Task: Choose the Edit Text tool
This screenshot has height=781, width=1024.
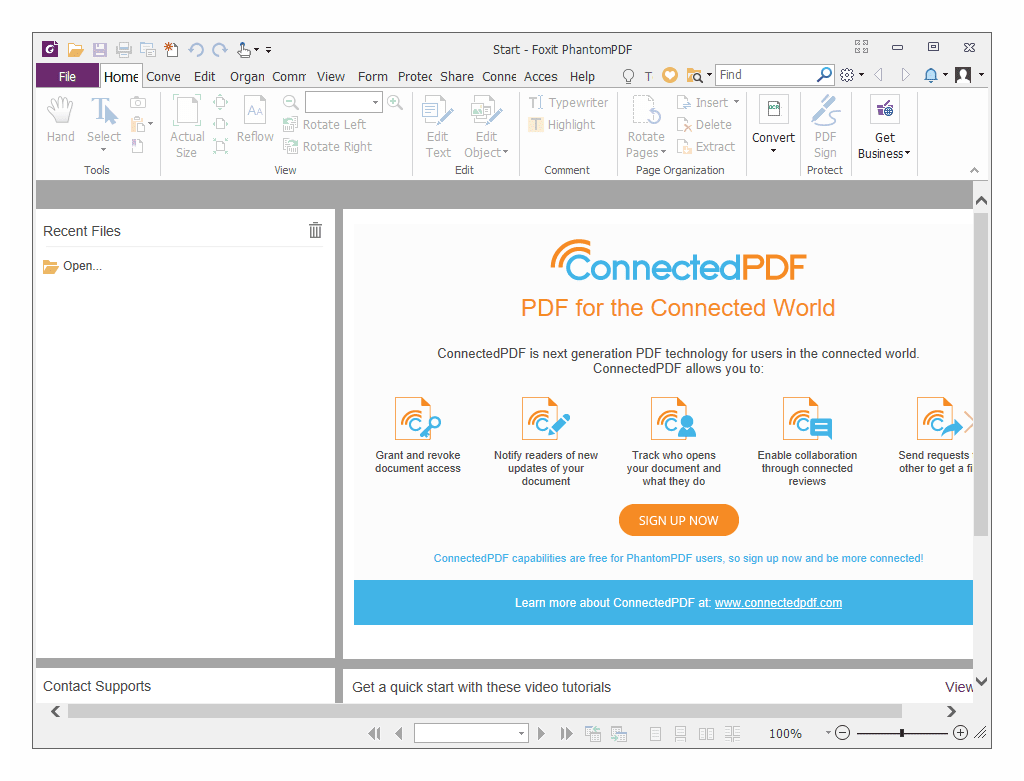Action: (438, 127)
